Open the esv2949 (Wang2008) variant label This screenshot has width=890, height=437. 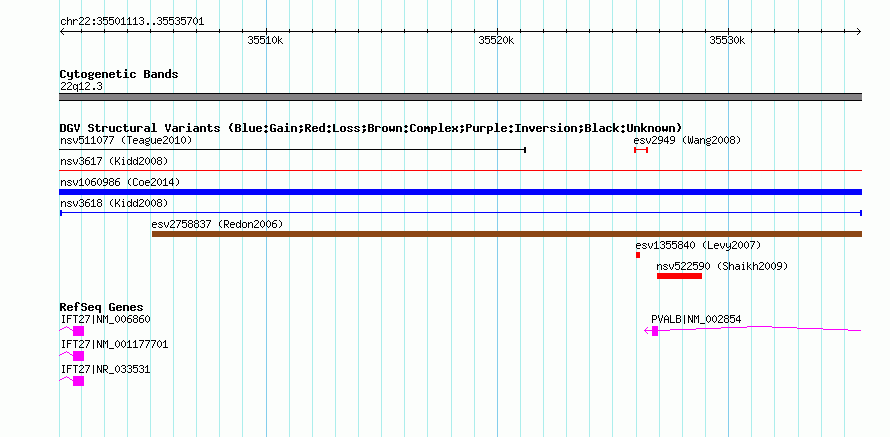click(x=687, y=140)
